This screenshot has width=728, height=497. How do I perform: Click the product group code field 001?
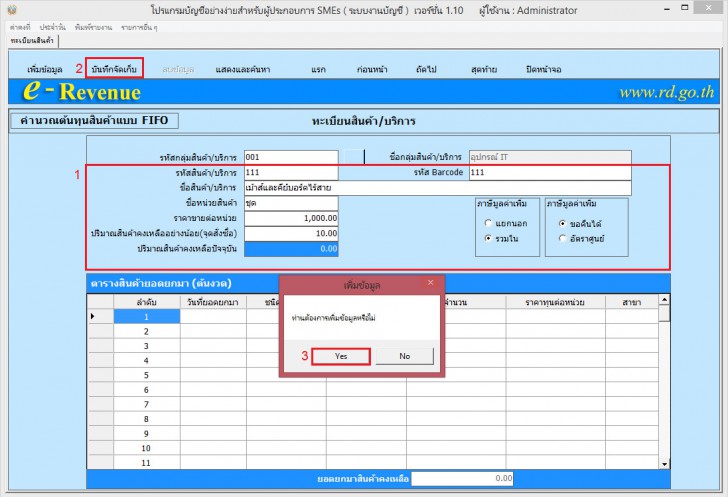click(x=291, y=157)
